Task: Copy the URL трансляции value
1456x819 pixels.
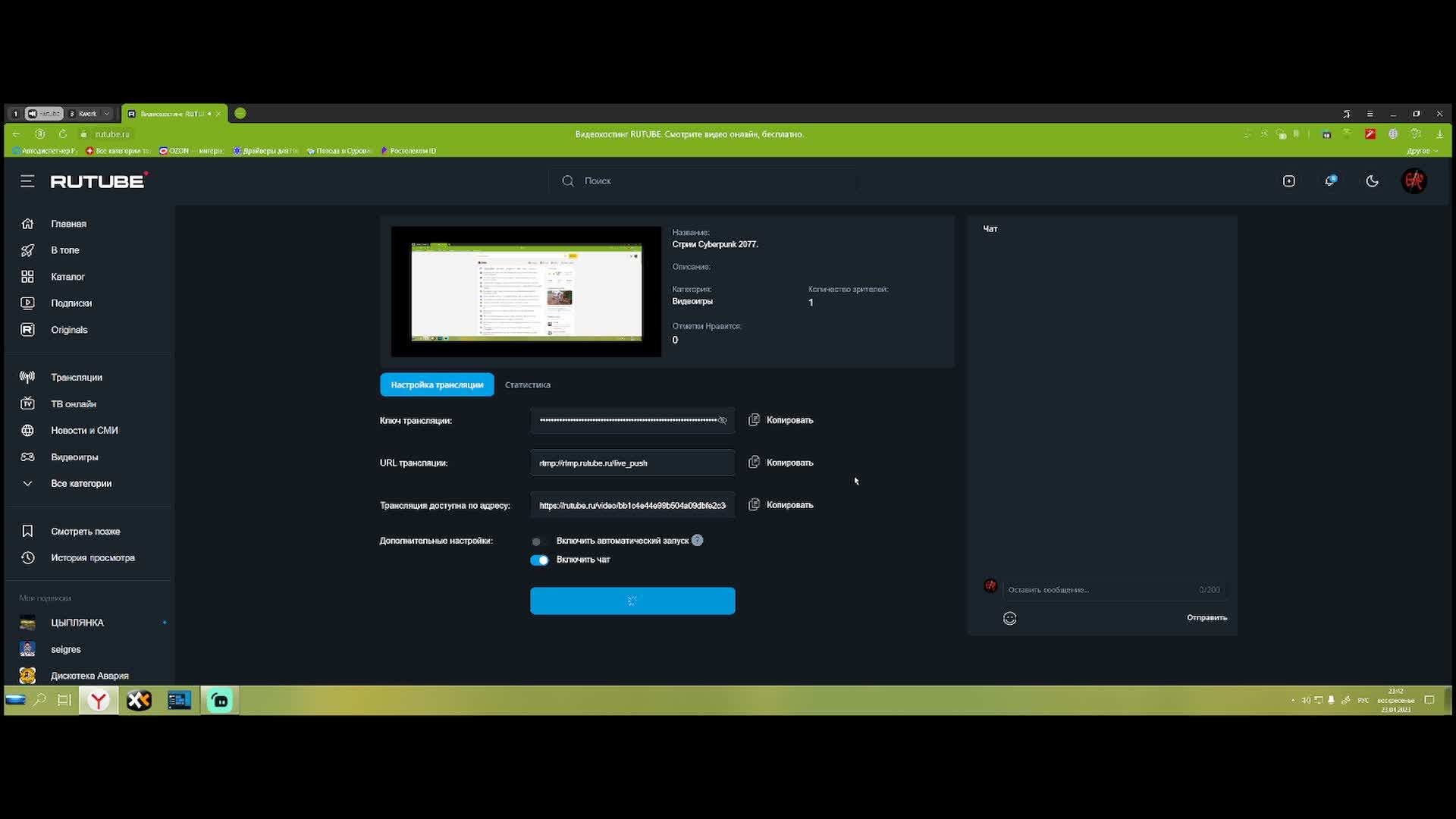Action: pyautogui.click(x=781, y=463)
